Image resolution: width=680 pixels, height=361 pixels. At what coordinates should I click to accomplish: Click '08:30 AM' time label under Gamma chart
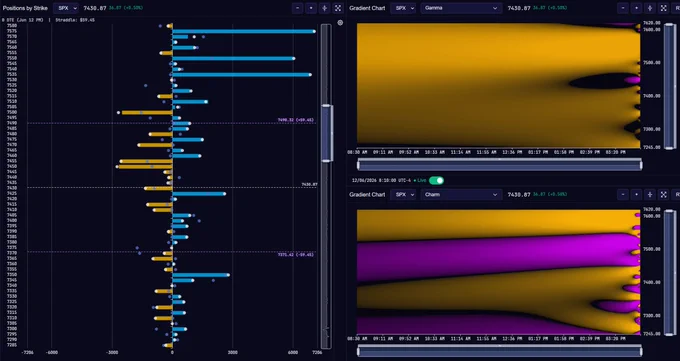click(x=356, y=152)
